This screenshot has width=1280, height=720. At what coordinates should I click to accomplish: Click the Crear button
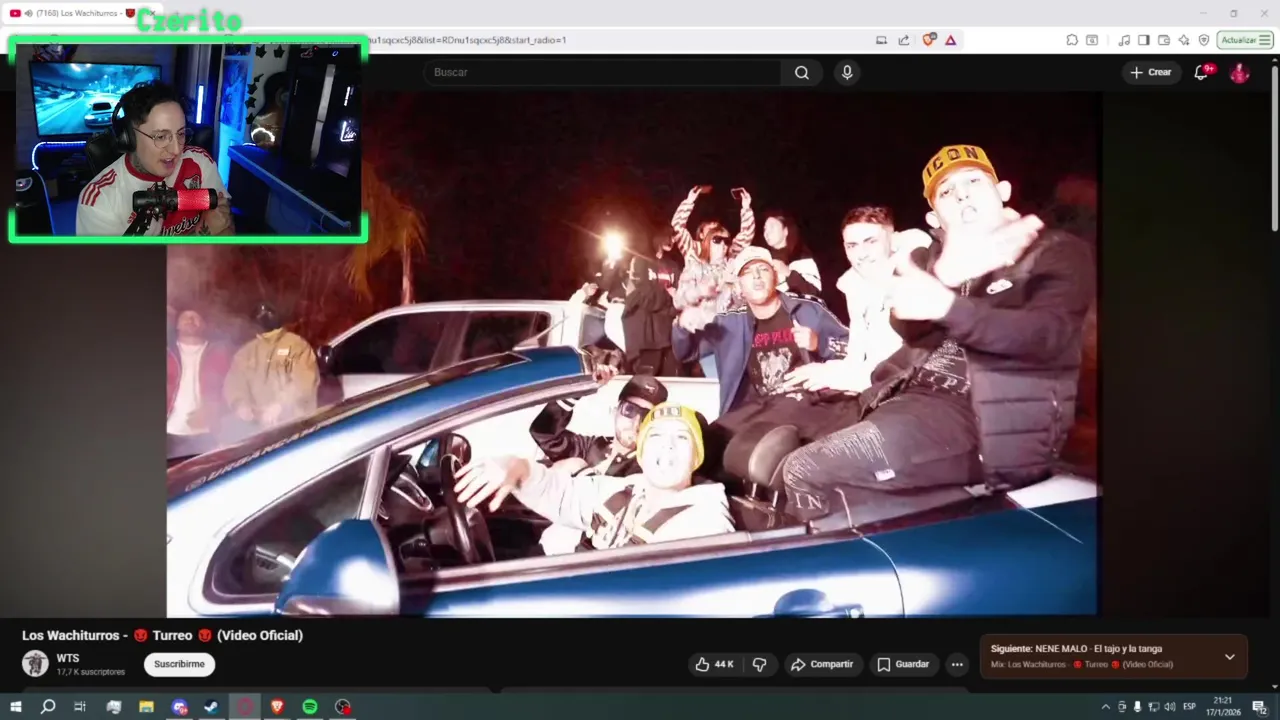point(1151,72)
